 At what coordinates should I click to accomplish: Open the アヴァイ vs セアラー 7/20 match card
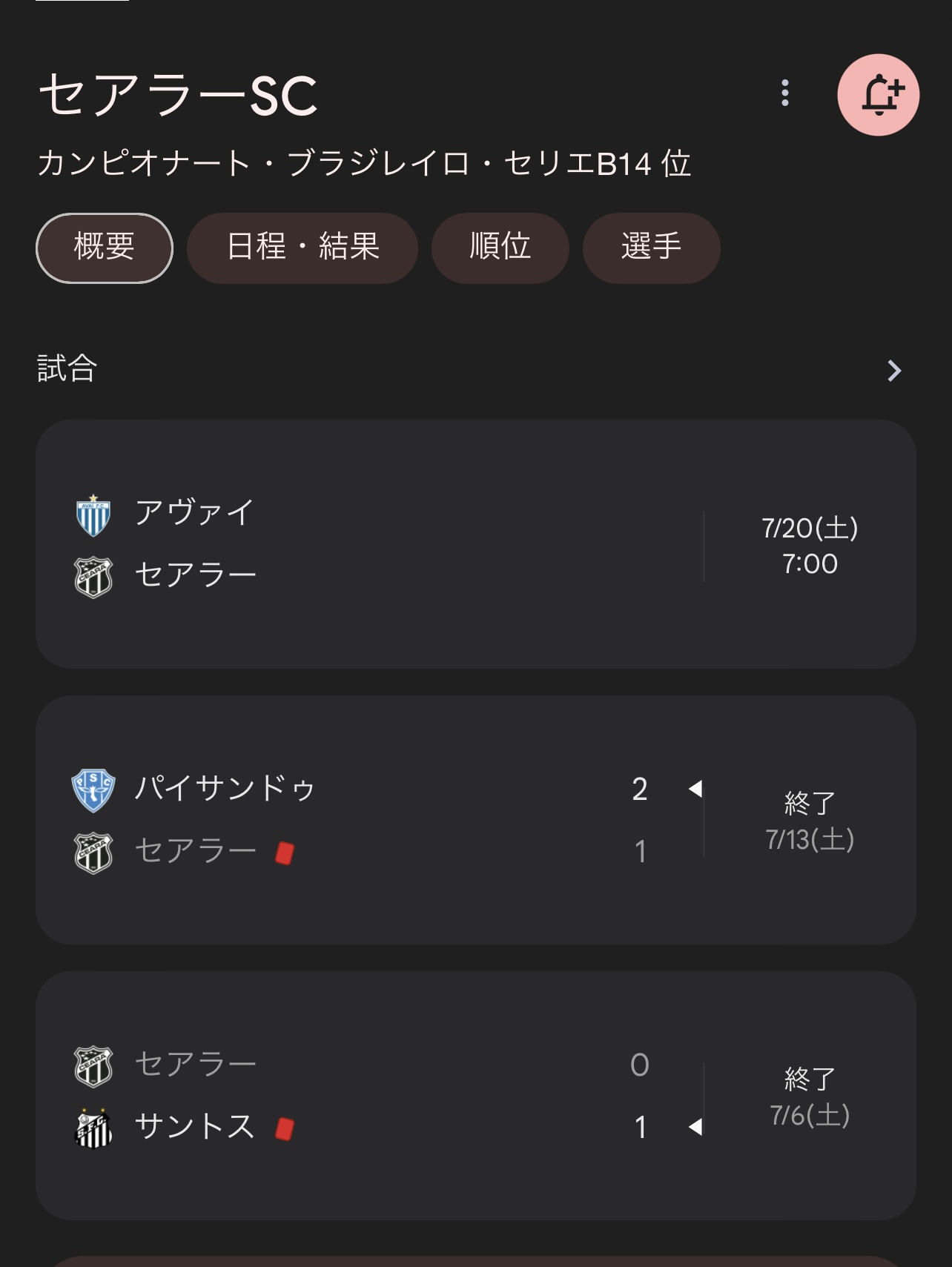pos(476,544)
